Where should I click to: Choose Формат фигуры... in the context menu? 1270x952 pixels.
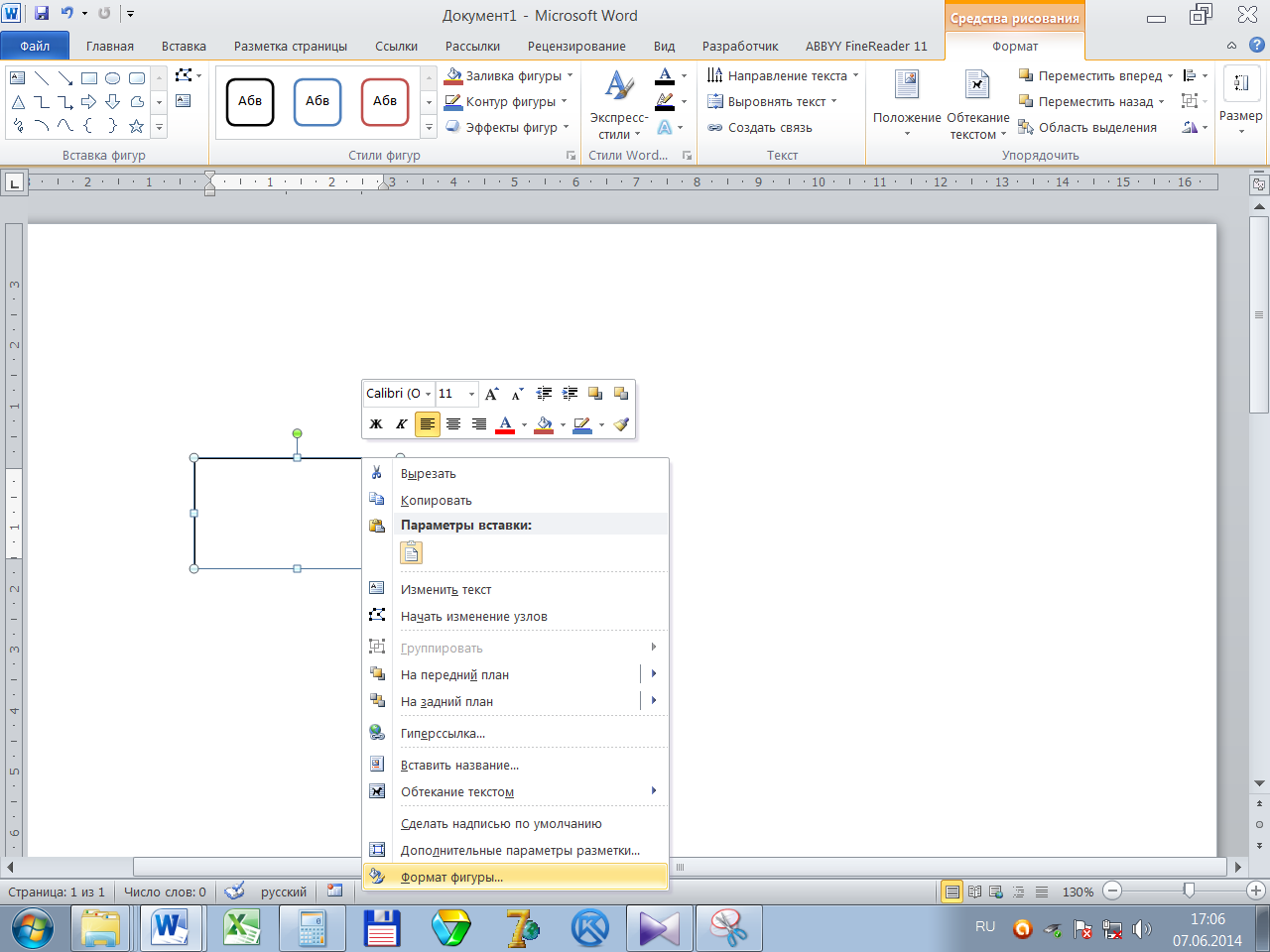click(x=515, y=877)
